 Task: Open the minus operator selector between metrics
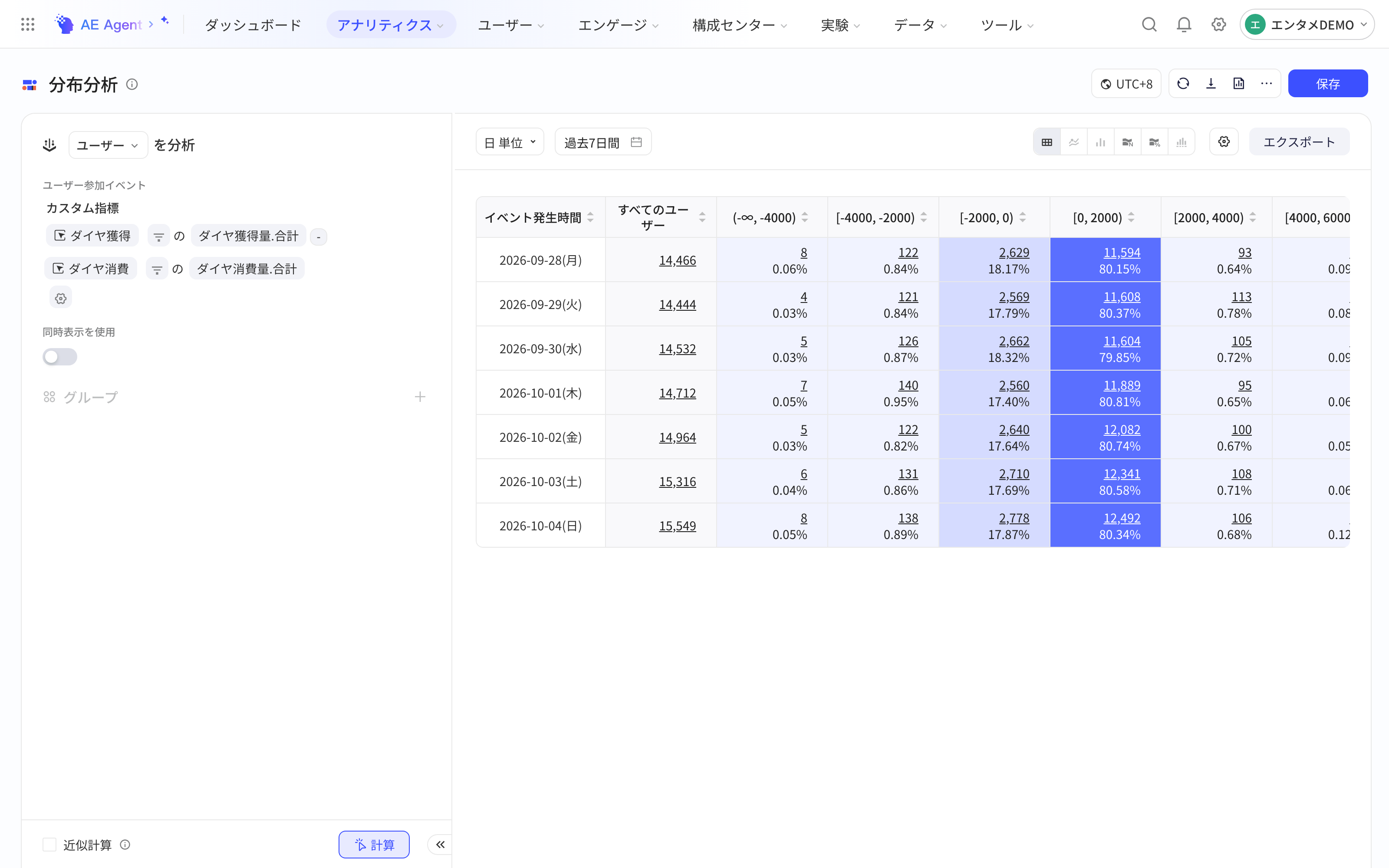(319, 237)
